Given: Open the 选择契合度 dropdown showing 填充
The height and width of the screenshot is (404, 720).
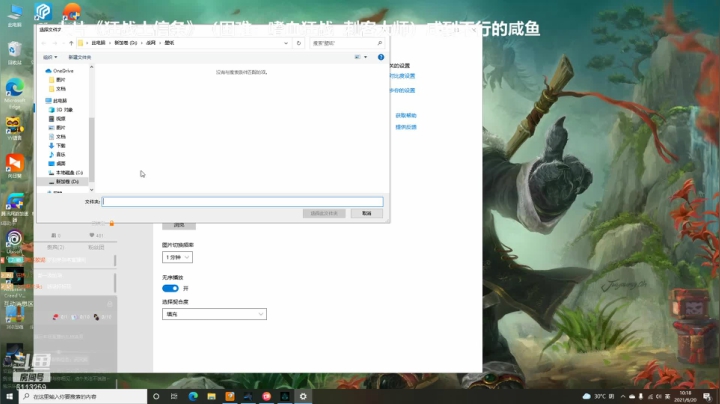Looking at the screenshot, I should tap(214, 314).
